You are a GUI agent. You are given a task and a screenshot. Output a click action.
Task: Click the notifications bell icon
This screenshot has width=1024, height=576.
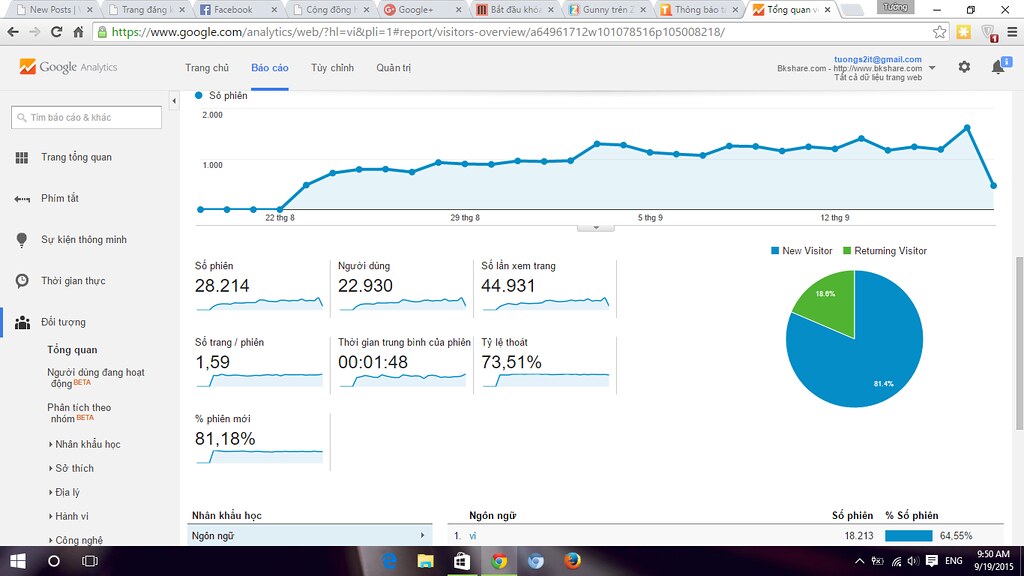997,67
